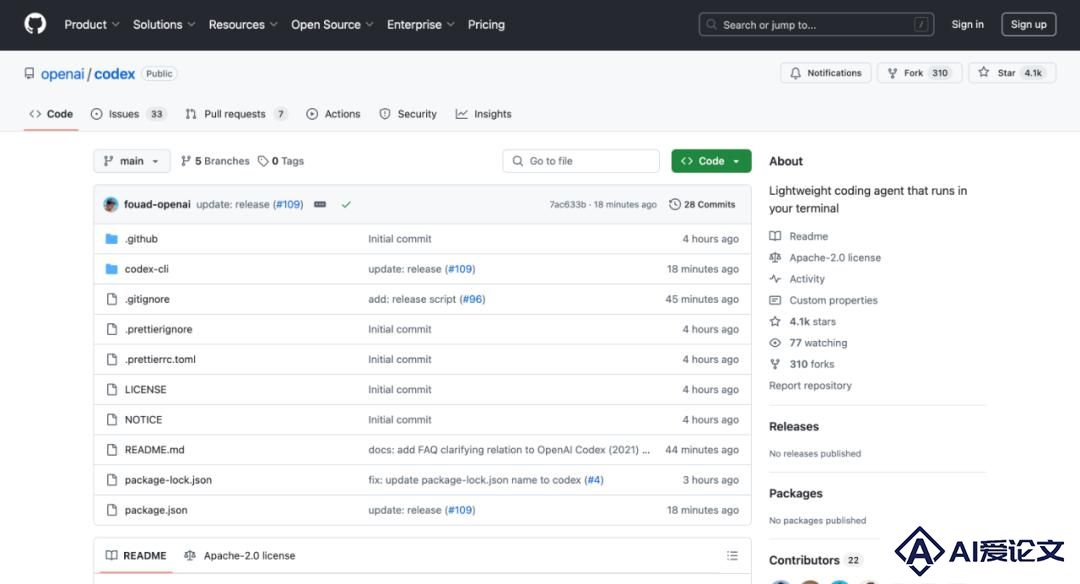Click the file icon beside package-lock.json

point(112,479)
